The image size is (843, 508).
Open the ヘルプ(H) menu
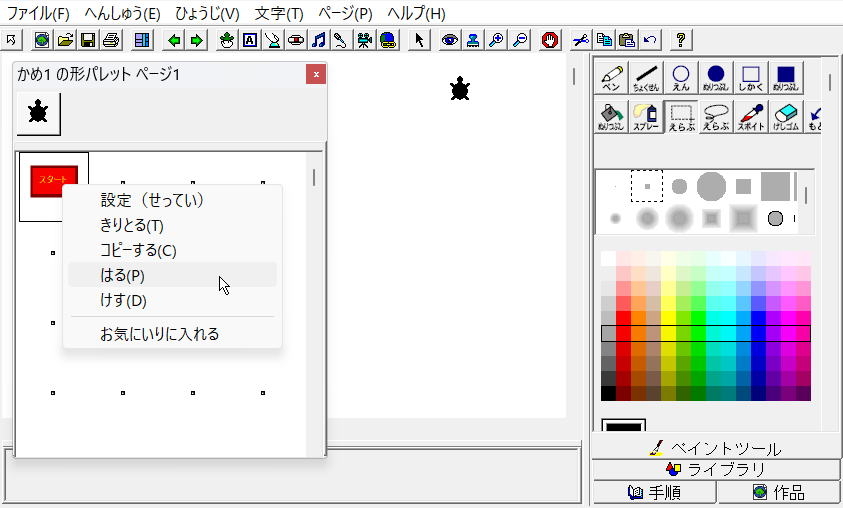(416, 13)
